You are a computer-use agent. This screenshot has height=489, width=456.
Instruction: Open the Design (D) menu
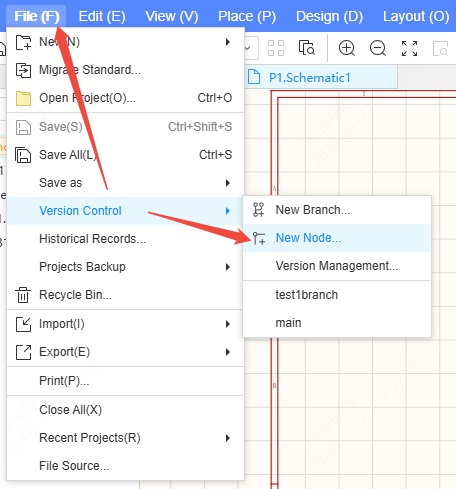pos(329,16)
